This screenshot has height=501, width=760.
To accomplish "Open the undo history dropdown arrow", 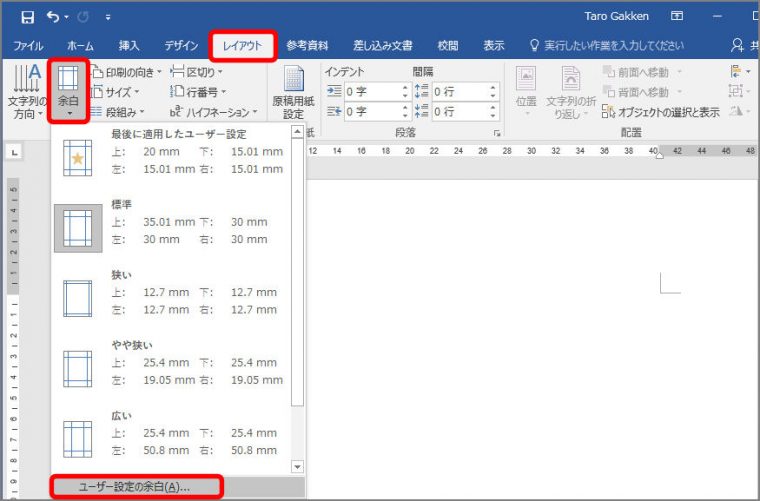I will [x=66, y=17].
